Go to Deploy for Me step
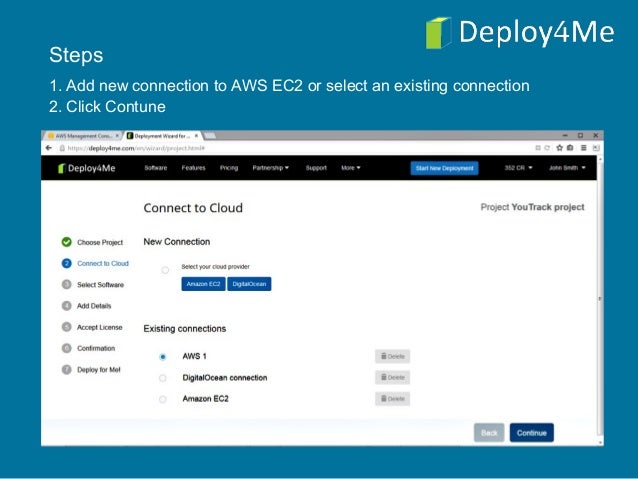 (x=99, y=370)
